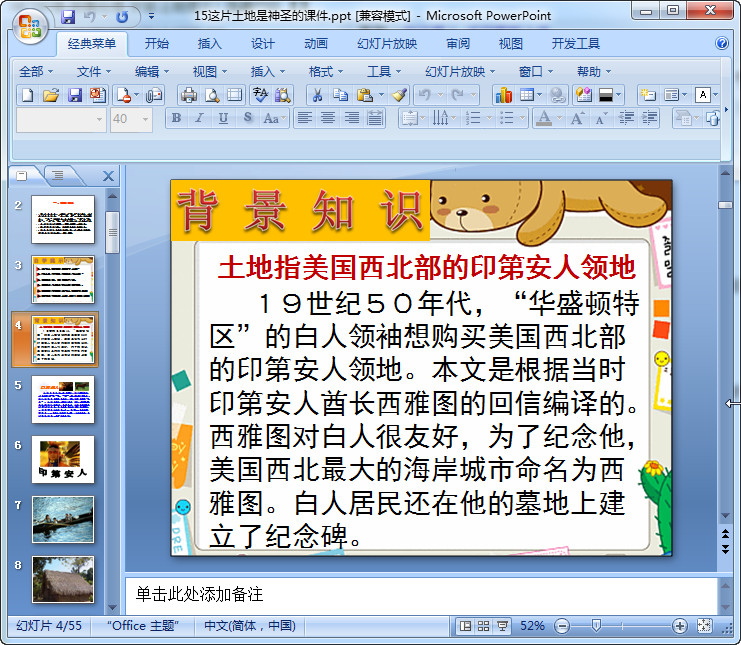
Task: Open the 文件 menu
Action: pos(94,72)
